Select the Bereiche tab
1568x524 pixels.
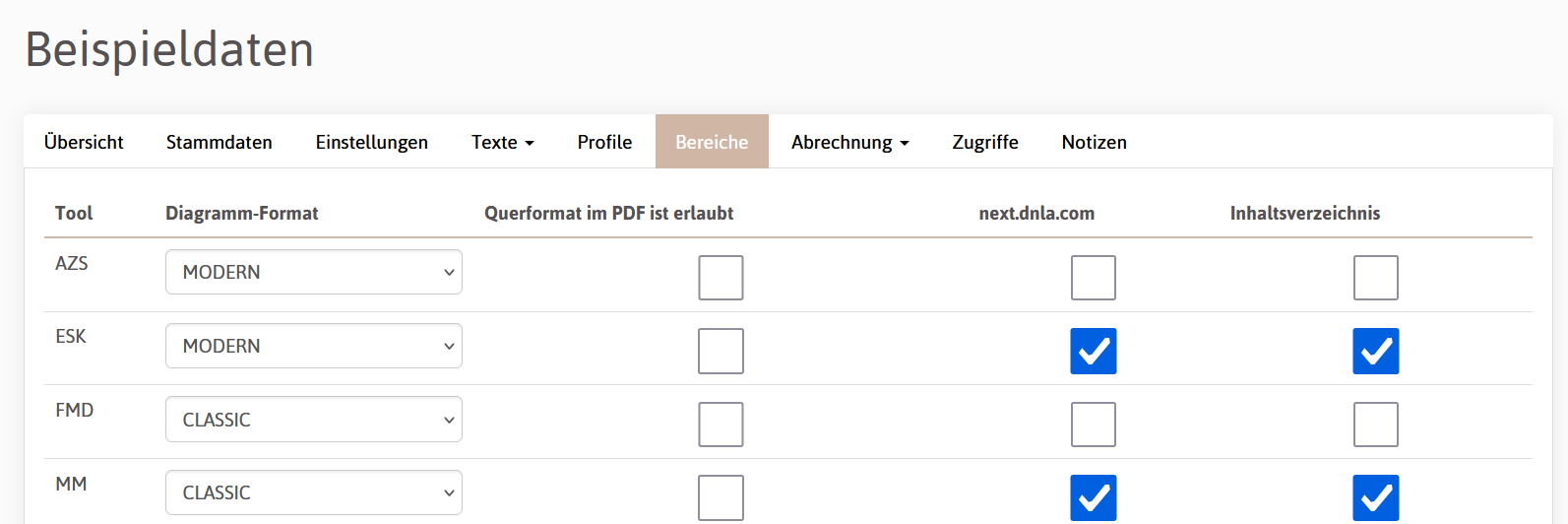(712, 142)
